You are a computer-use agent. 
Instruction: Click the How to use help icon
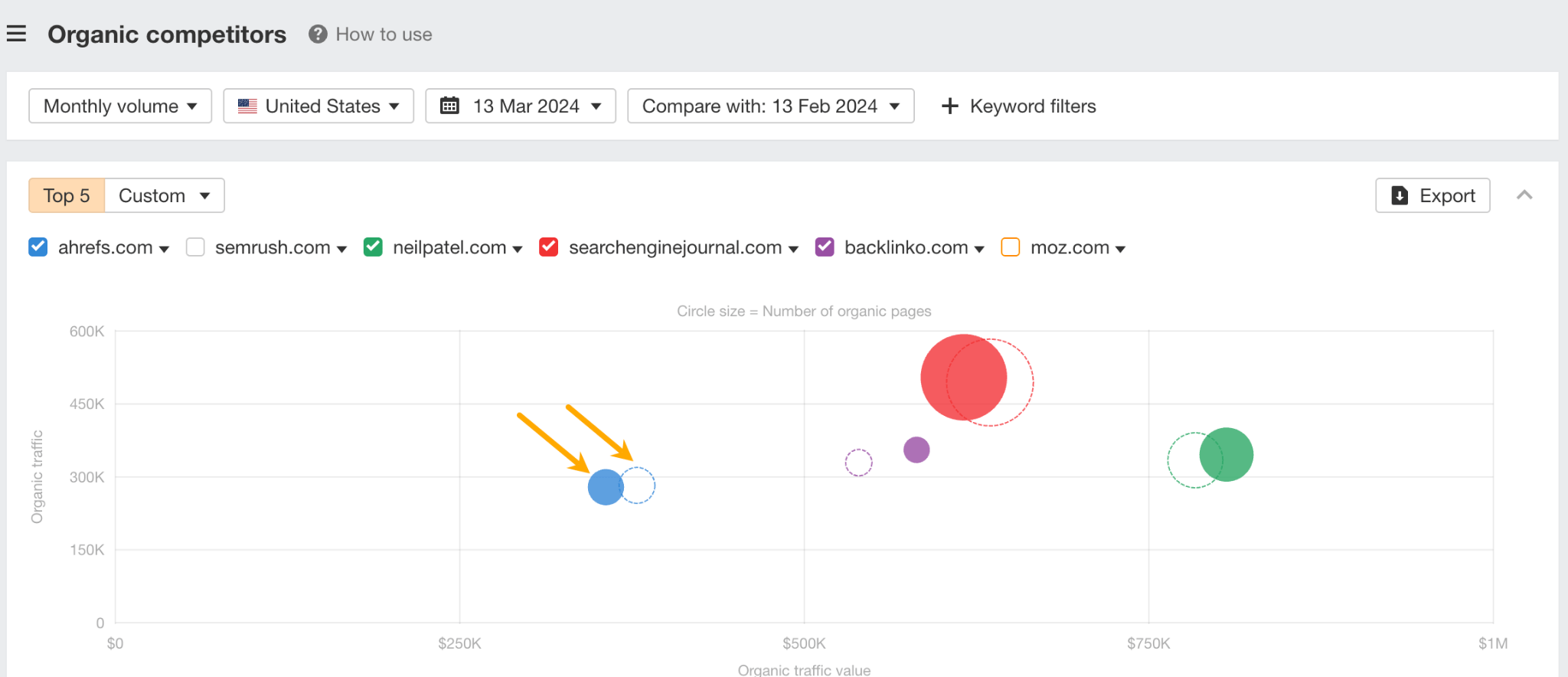pos(318,34)
